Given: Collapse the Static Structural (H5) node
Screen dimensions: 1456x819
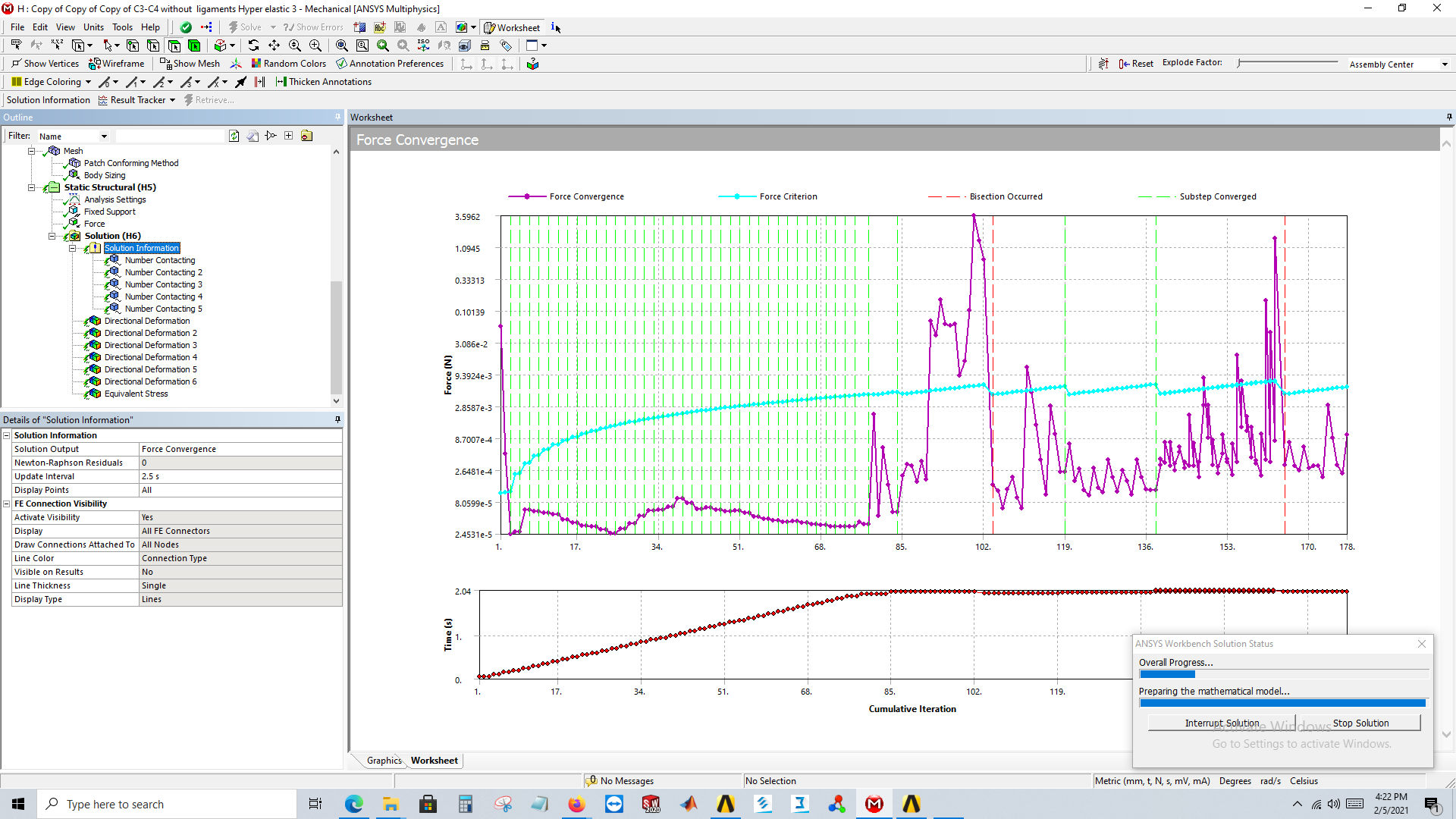Looking at the screenshot, I should coord(32,187).
